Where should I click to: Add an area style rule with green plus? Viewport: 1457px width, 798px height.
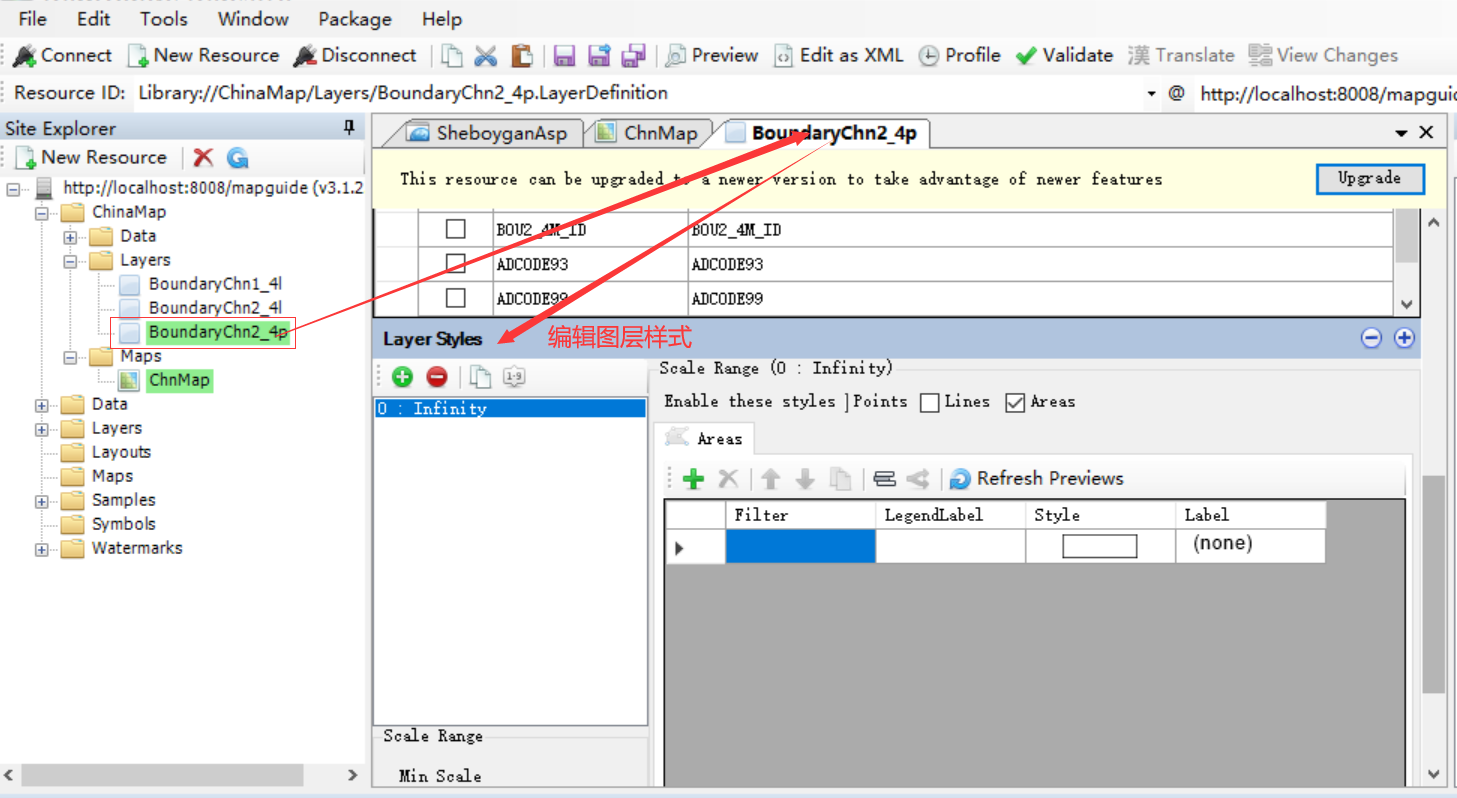coord(693,479)
